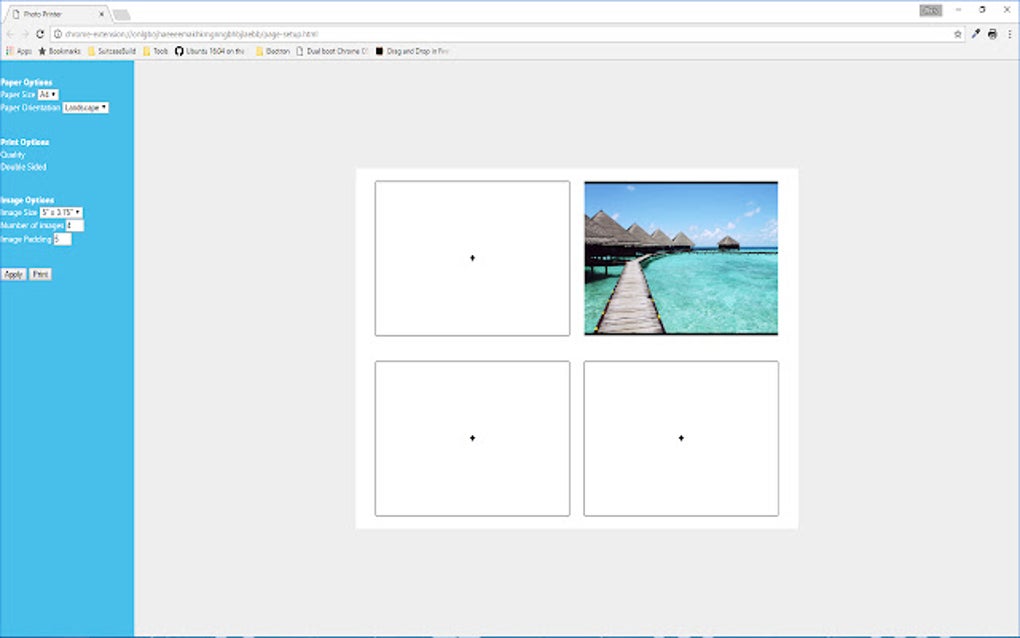Select the beach boardwalk photo thumbnail
The image size is (1020, 638).
[x=681, y=257]
